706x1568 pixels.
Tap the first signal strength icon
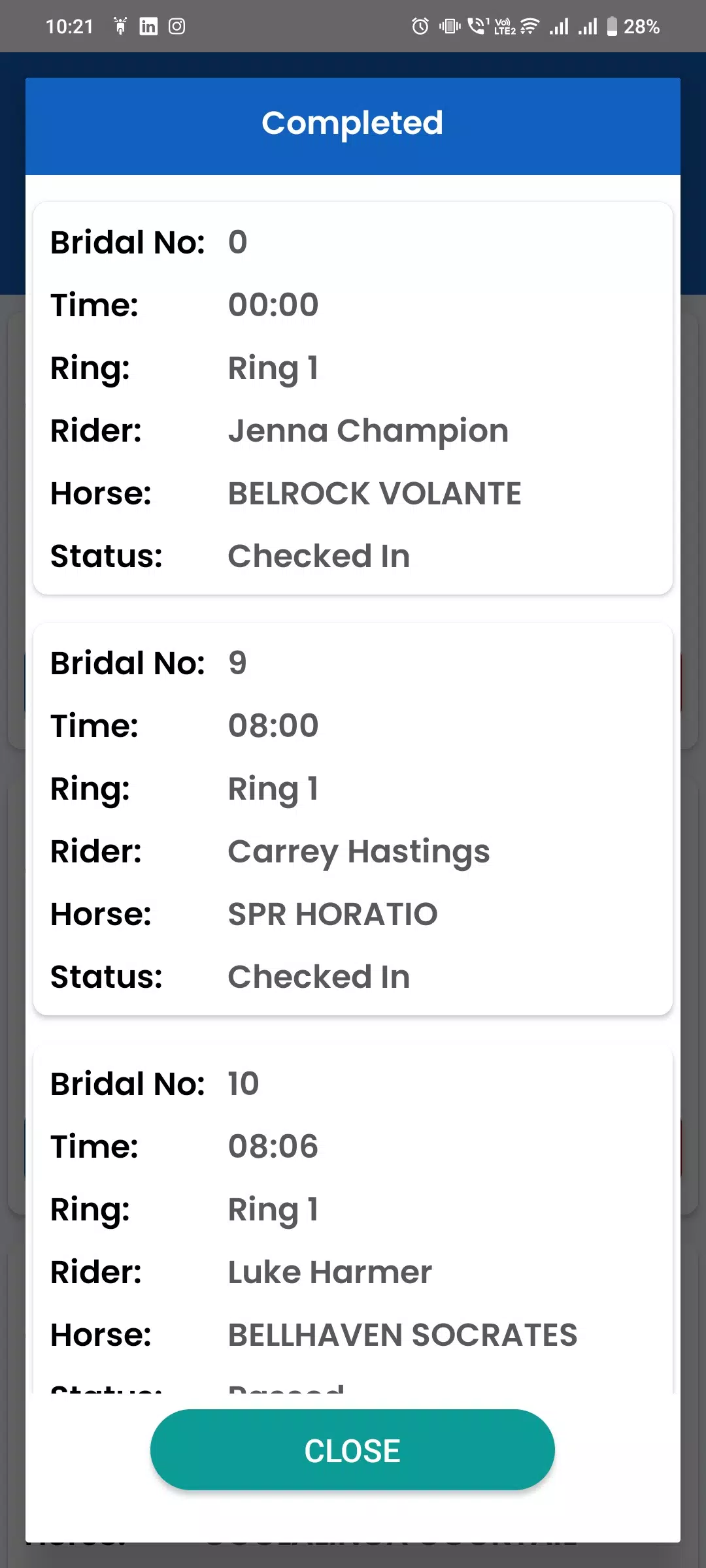pyautogui.click(x=559, y=26)
